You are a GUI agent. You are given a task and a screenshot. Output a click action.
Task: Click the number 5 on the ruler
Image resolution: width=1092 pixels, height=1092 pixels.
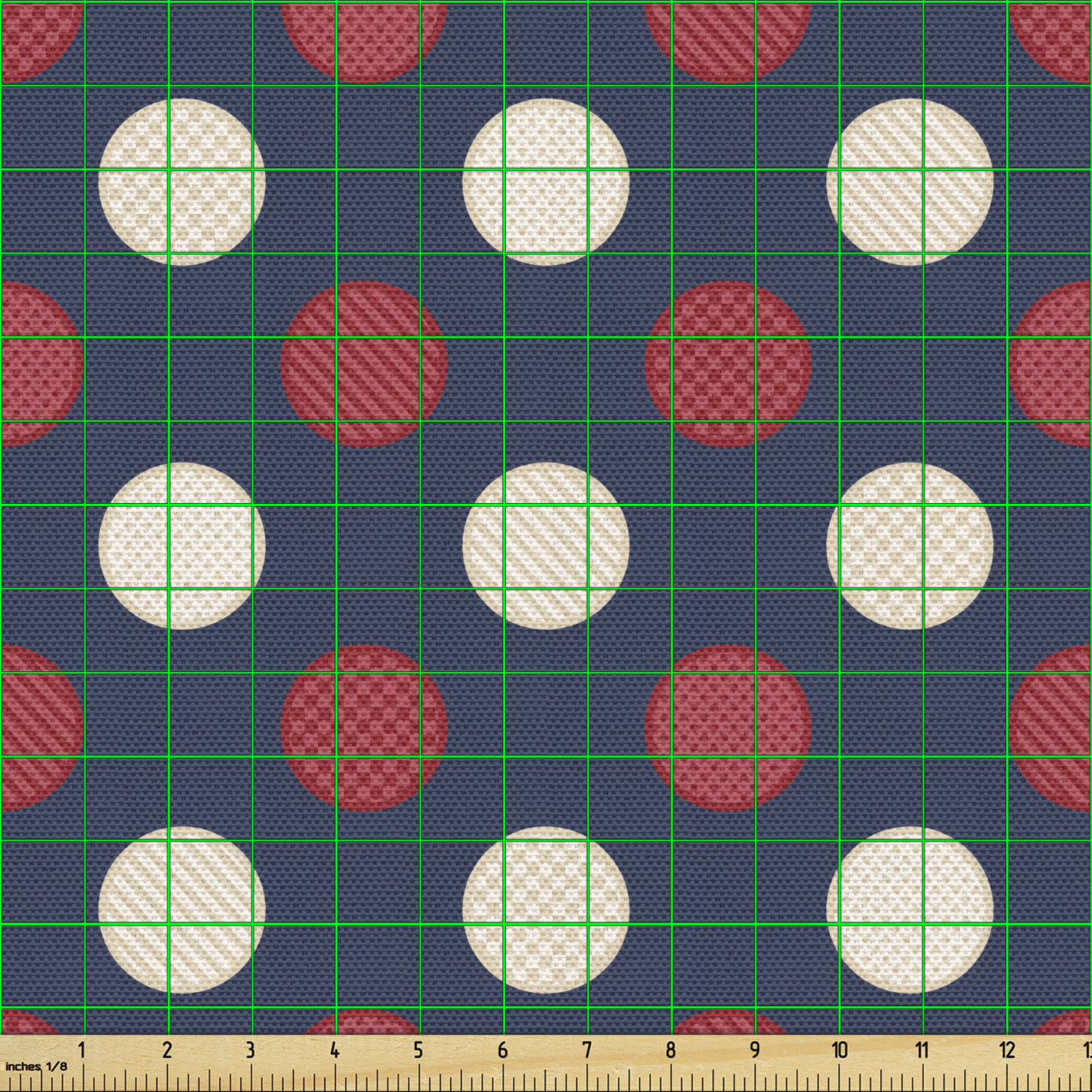pyautogui.click(x=419, y=1050)
